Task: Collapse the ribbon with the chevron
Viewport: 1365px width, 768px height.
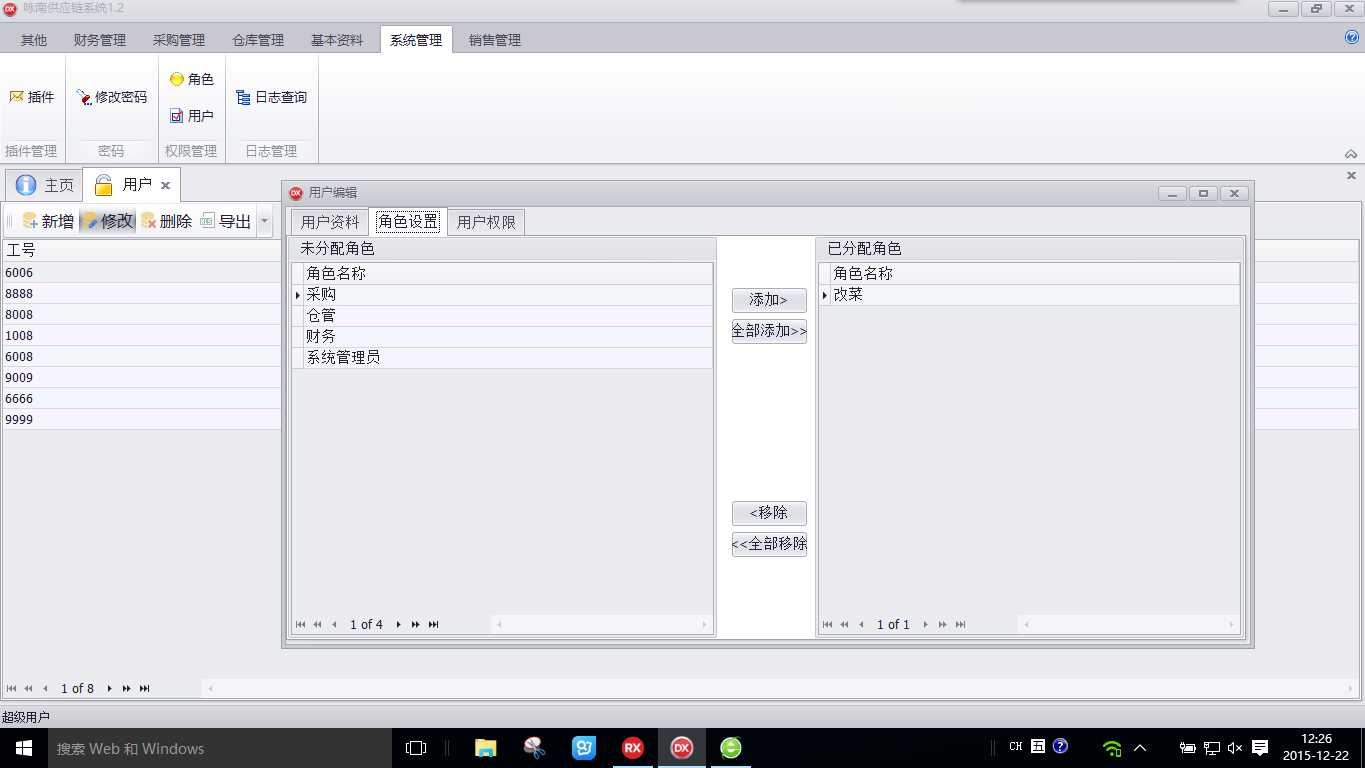Action: [1351, 154]
